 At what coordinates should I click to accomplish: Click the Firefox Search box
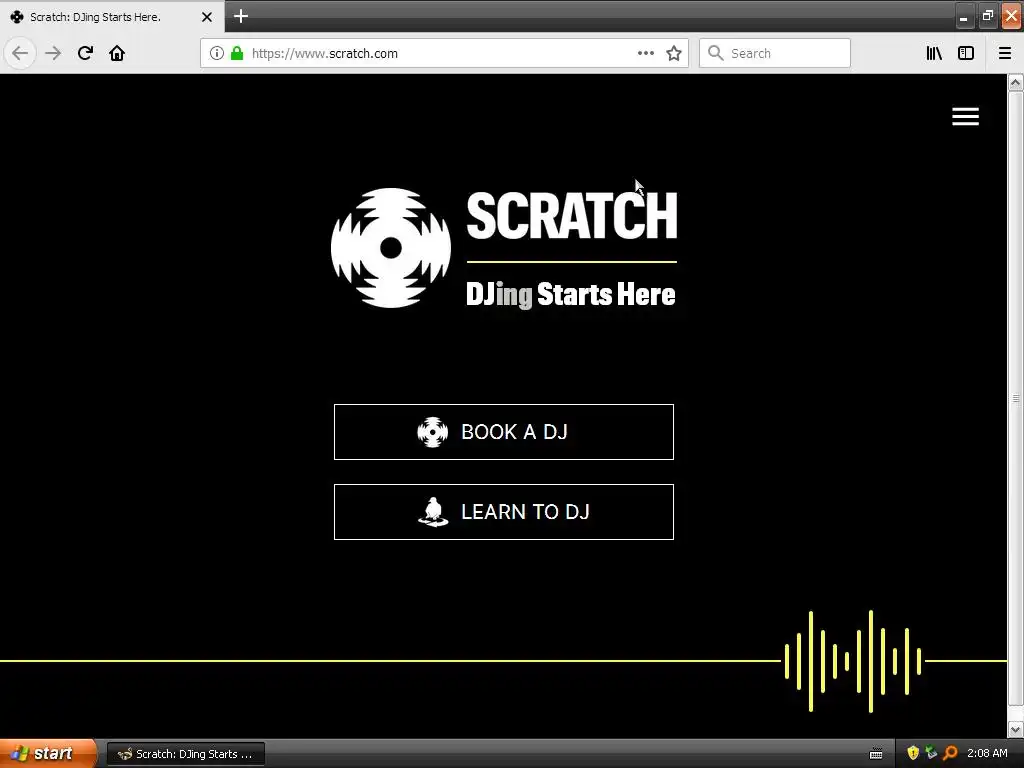click(x=775, y=53)
